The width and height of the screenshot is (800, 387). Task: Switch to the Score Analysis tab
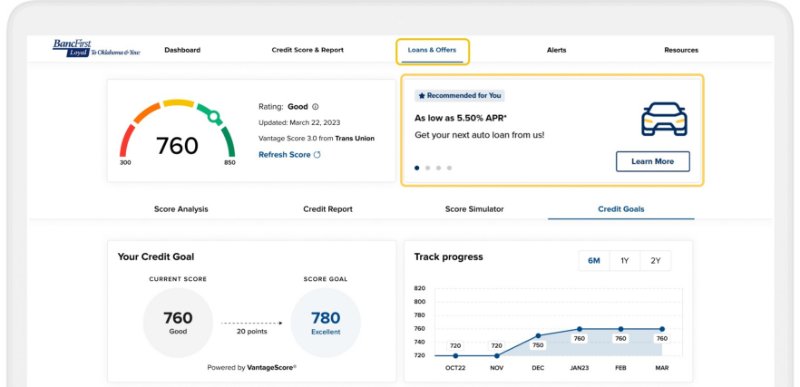click(x=181, y=209)
